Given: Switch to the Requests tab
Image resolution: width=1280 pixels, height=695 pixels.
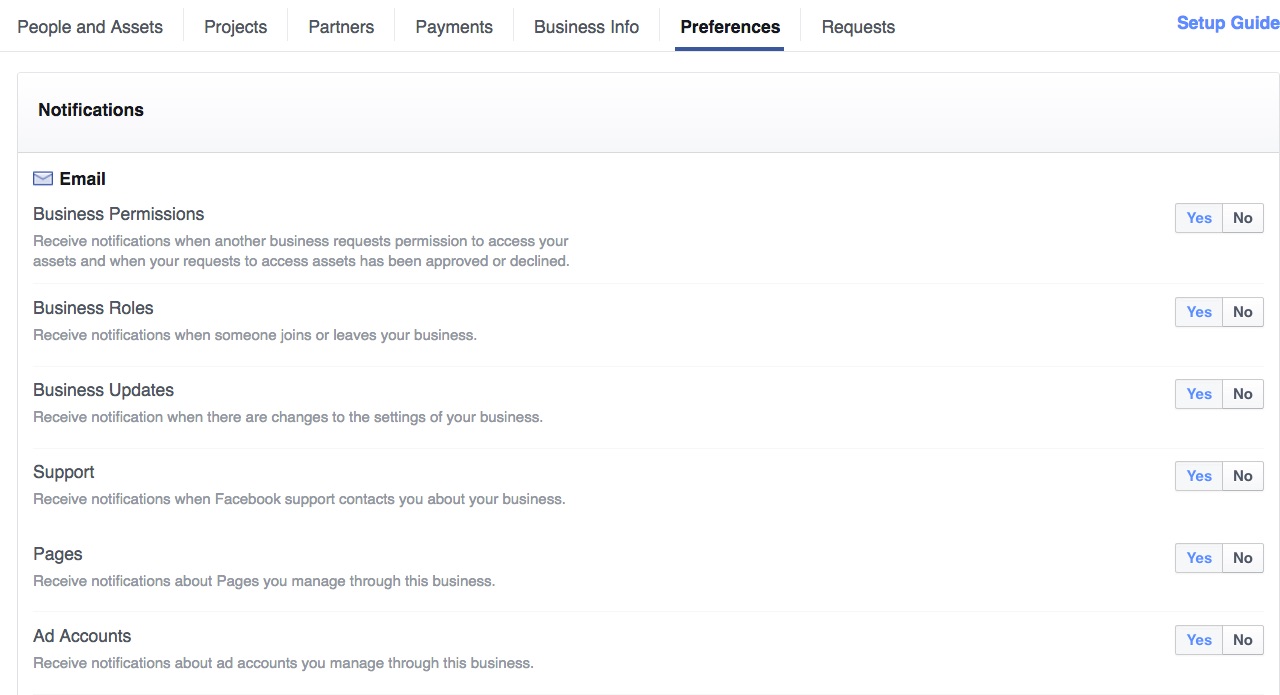Looking at the screenshot, I should [858, 27].
